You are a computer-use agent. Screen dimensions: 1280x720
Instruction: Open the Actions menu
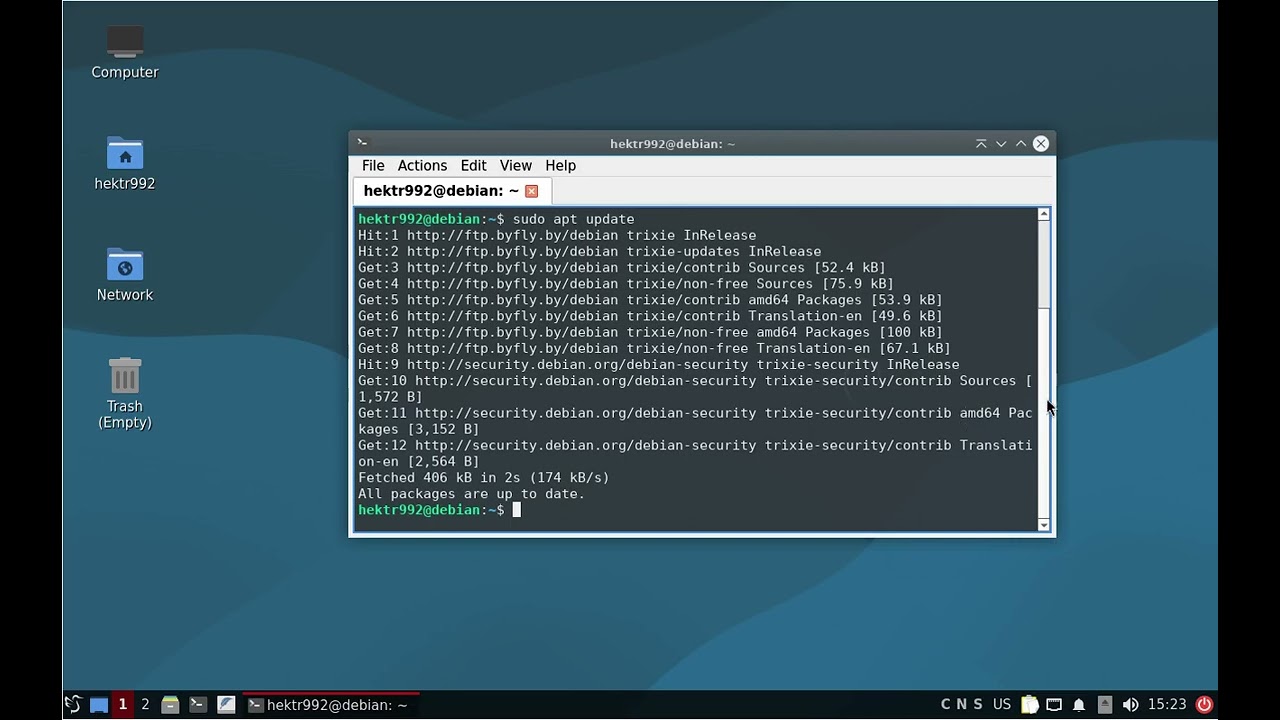pyautogui.click(x=422, y=165)
